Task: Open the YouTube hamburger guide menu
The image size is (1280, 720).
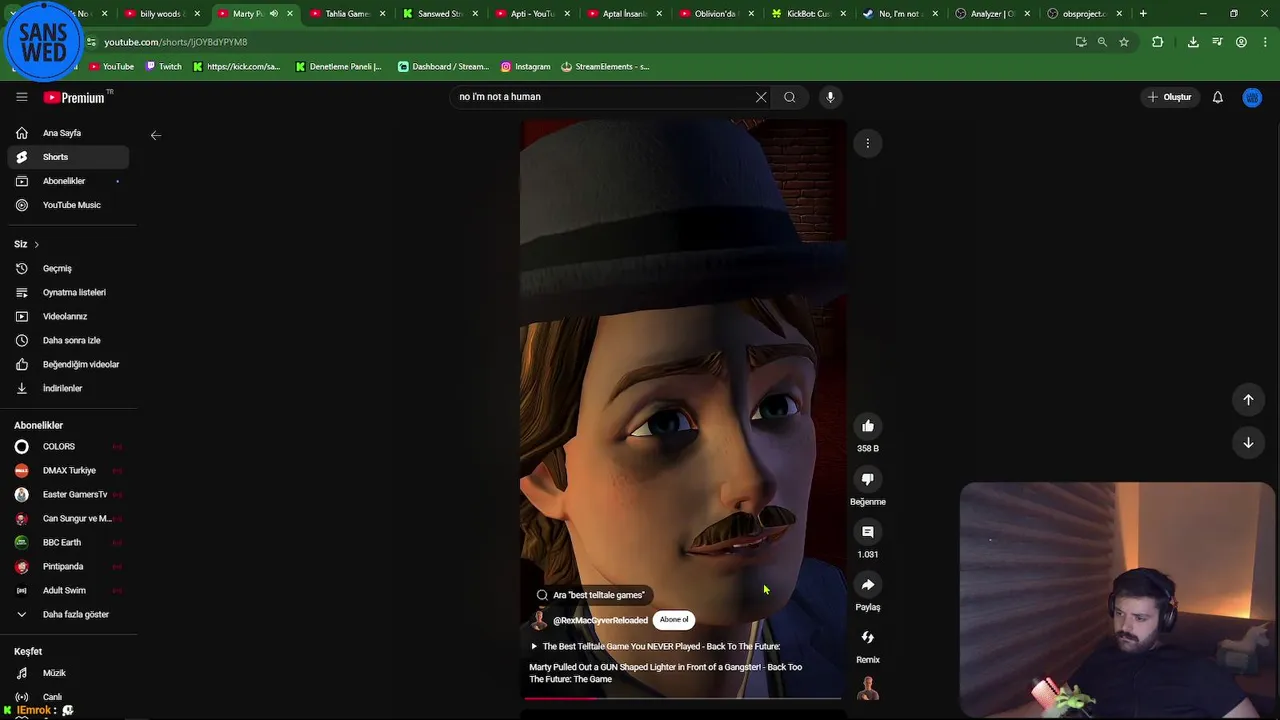Action: tap(21, 97)
